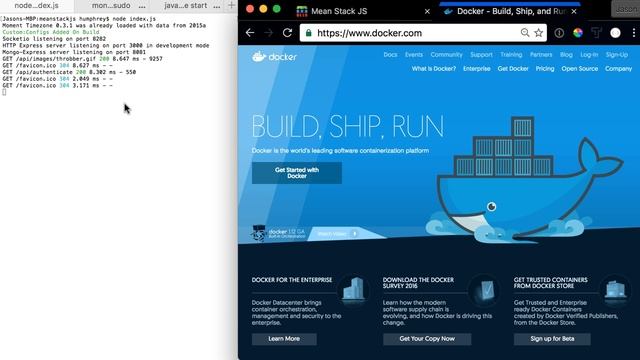This screenshot has height=360, width=640.
Task: Open the Company menu item
Action: (x=618, y=69)
